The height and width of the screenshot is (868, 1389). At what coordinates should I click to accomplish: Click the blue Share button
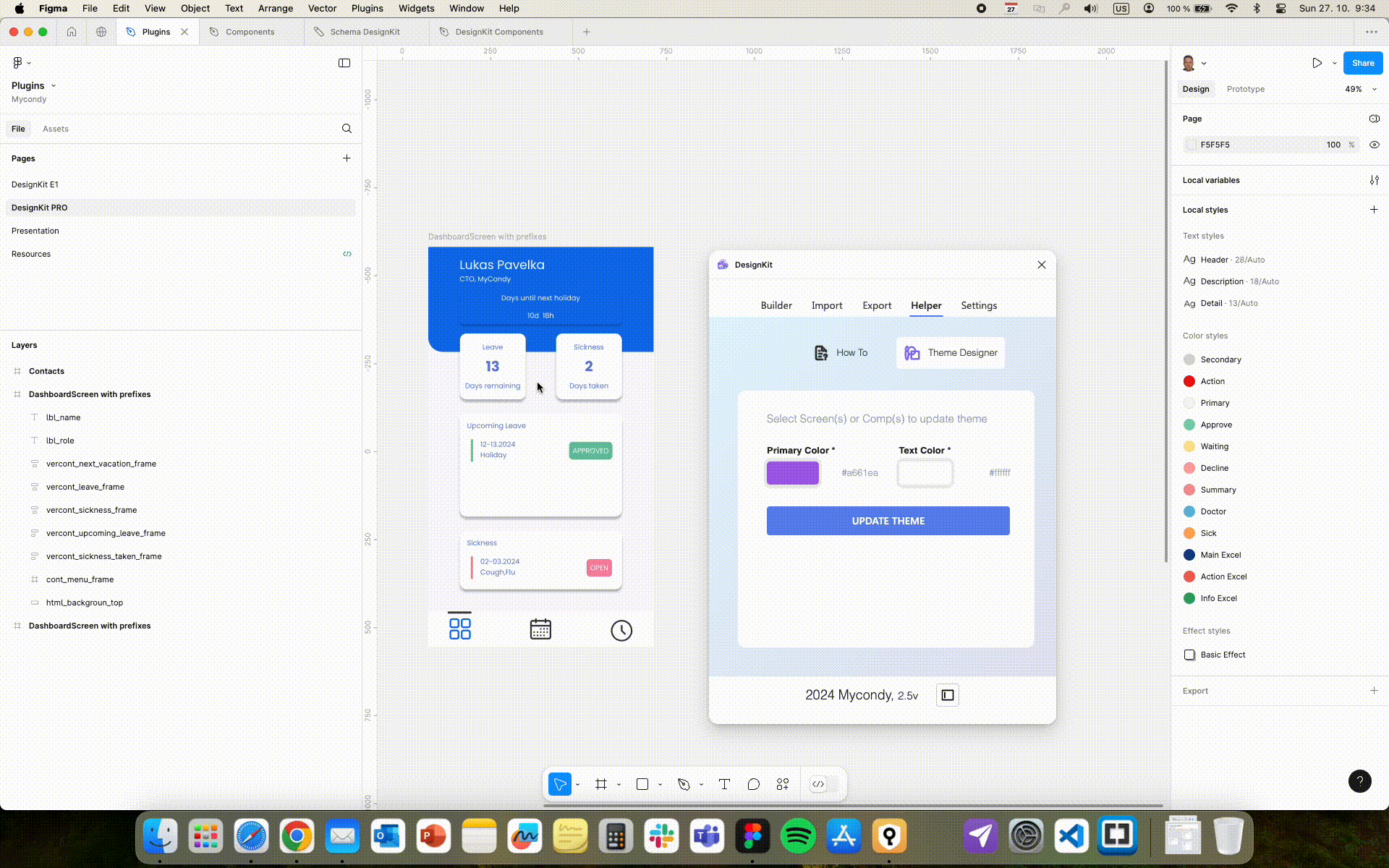(1362, 63)
